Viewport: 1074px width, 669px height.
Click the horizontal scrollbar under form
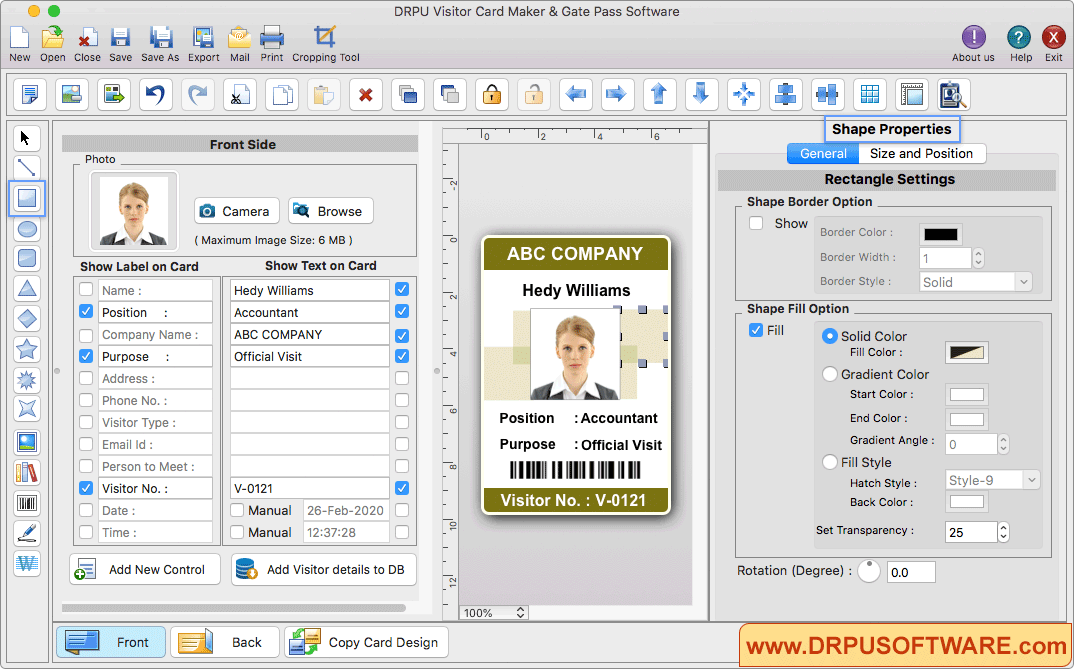(234, 607)
